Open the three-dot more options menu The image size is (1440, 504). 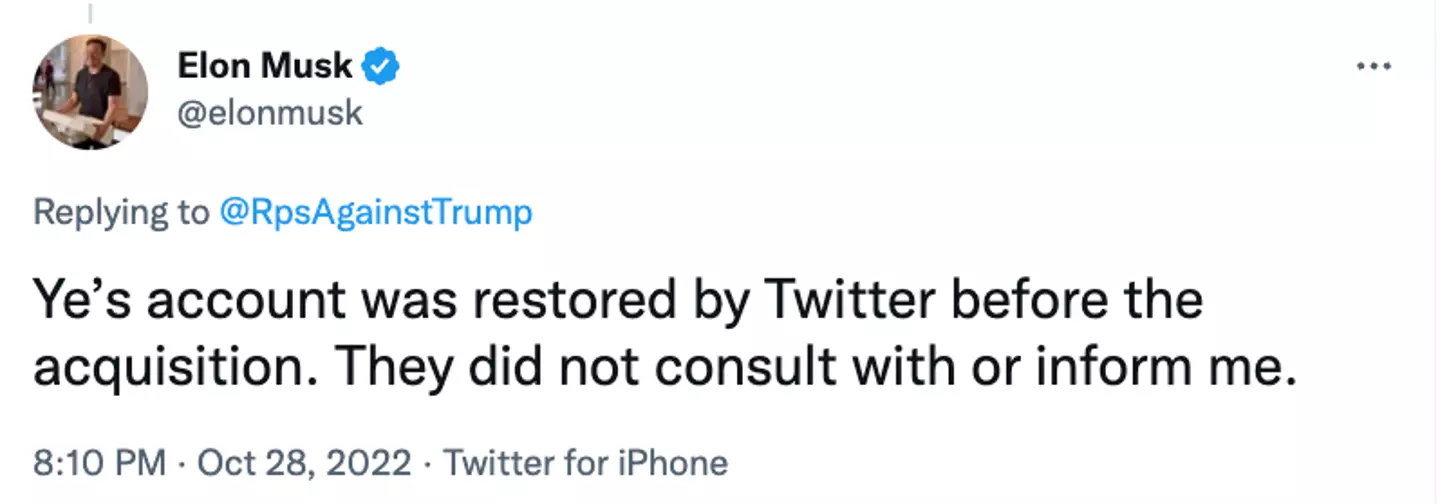point(1372,66)
